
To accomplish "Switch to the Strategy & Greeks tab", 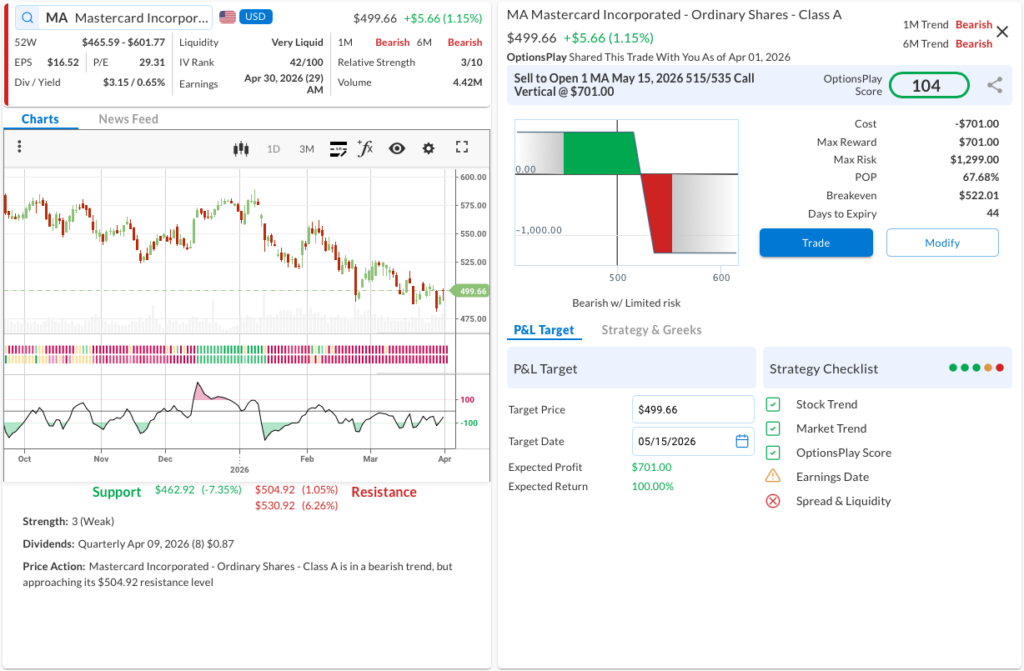I will (x=651, y=330).
